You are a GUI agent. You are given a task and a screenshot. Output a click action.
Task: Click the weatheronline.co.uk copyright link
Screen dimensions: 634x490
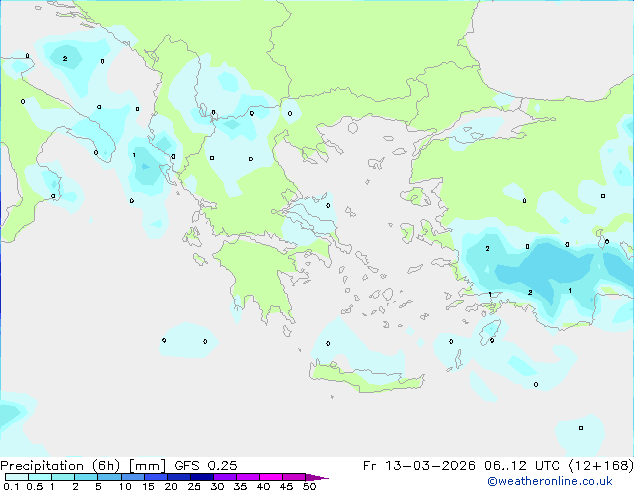pyautogui.click(x=550, y=482)
